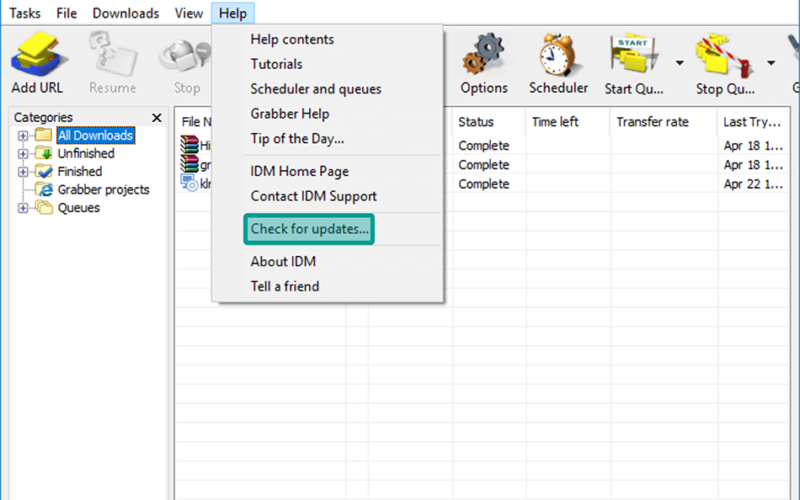Click the second row's Apr 18 date
Viewport: 800px width, 500px height.
[x=753, y=165]
